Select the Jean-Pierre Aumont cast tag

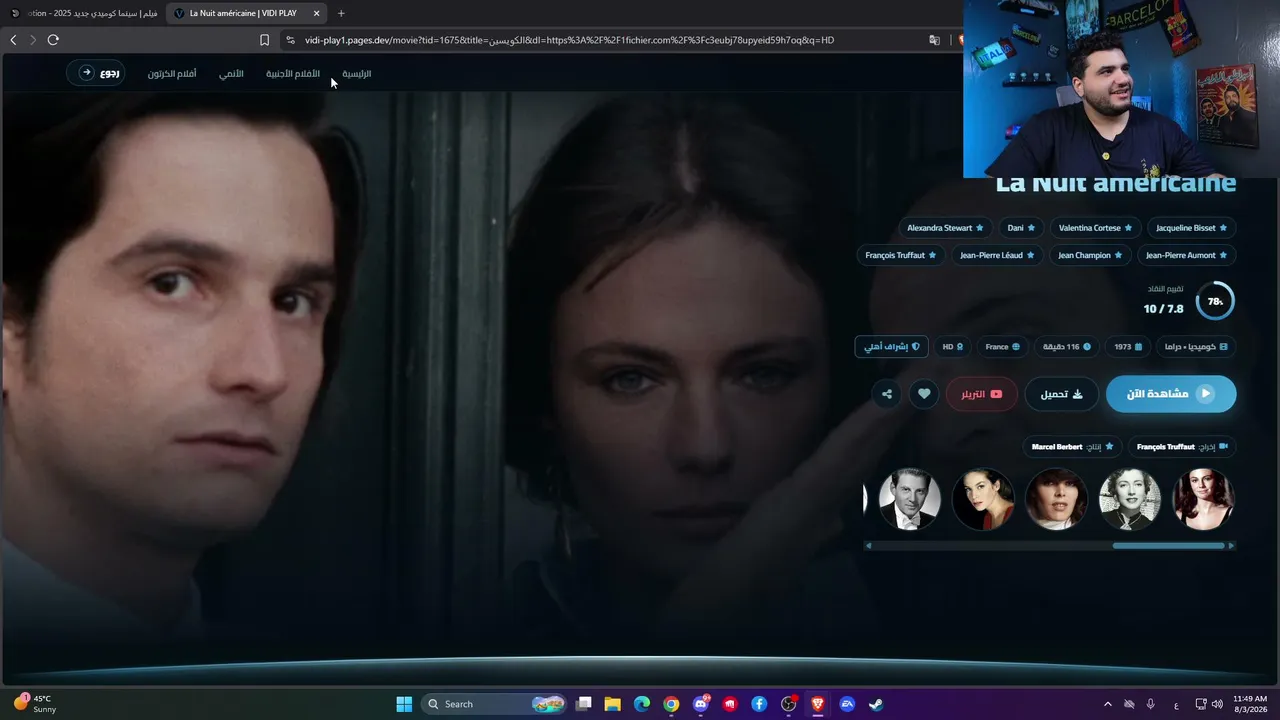1186,255
